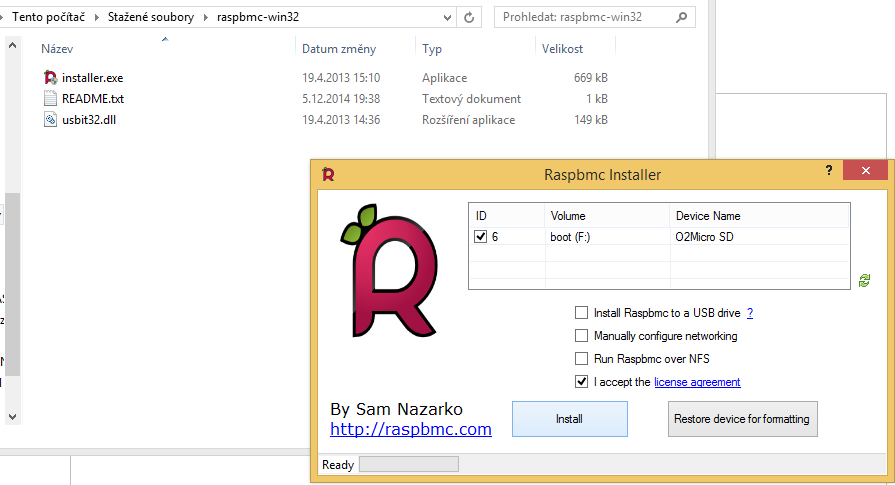Image resolution: width=895 pixels, height=485 pixels.
Task: Click date 5.12.2014 19:38 of README.txt
Action: [x=341, y=99]
